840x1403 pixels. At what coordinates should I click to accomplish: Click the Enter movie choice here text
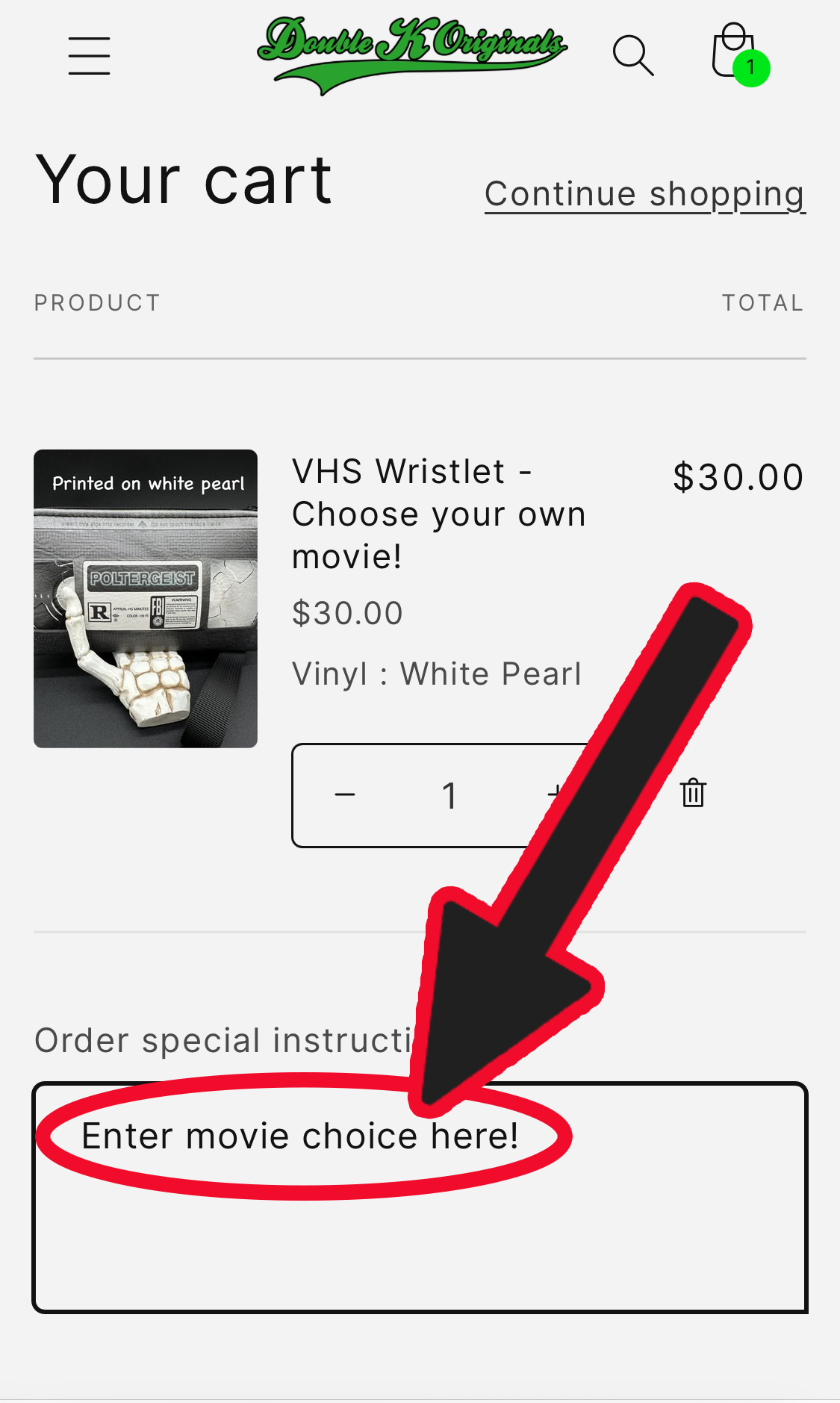coord(300,1136)
